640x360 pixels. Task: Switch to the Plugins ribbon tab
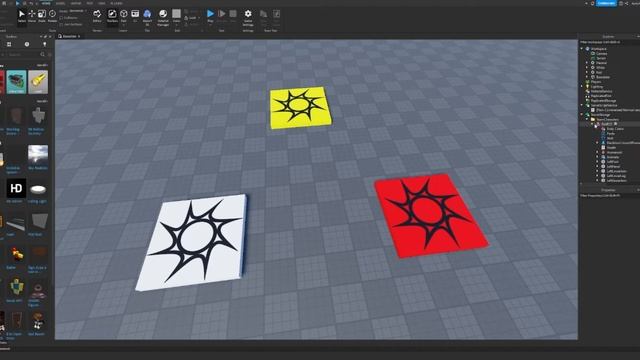(116, 3)
